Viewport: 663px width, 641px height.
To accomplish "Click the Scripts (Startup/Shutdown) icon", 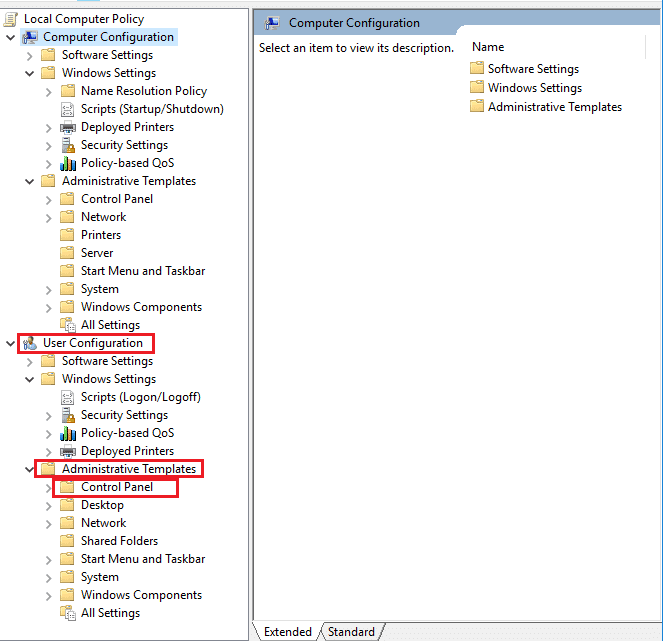I will pos(68,110).
